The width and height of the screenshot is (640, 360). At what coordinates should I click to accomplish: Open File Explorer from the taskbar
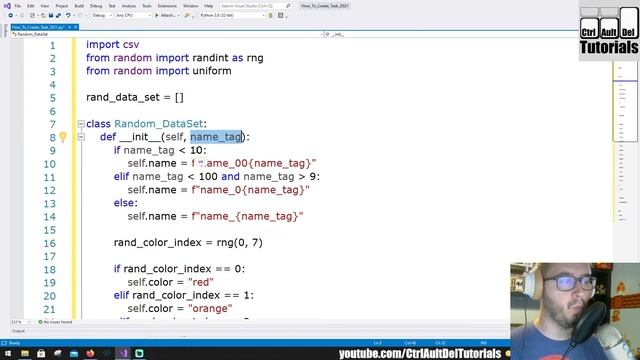[x=25, y=353]
